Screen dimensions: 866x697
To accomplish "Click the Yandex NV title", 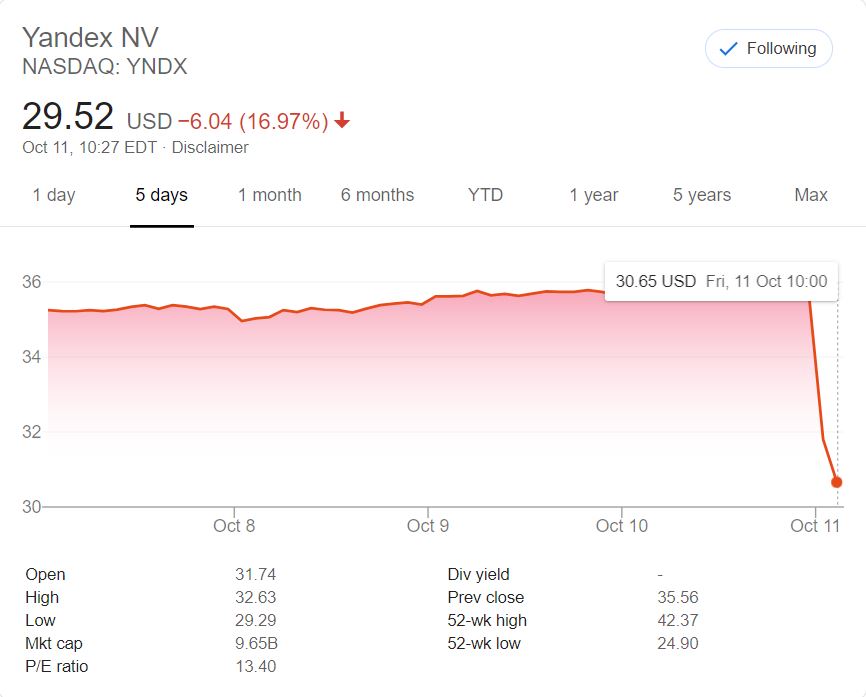I will coord(90,38).
